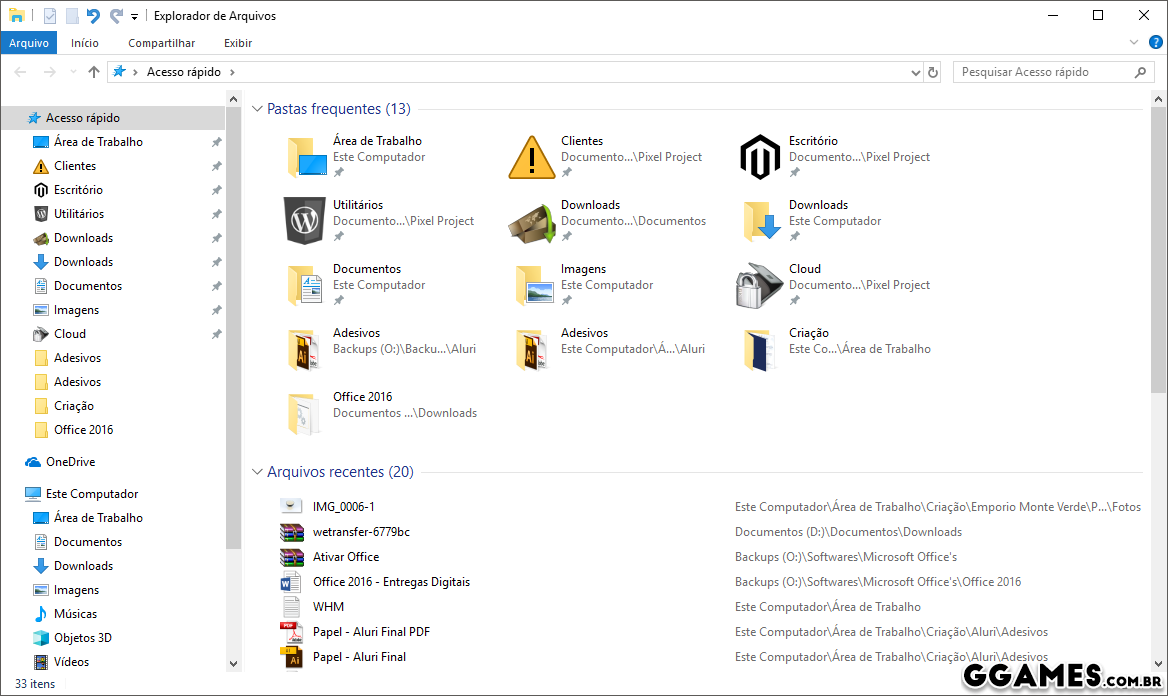Click the undo icon in title bar
Image resolution: width=1168 pixels, height=696 pixels.
pyautogui.click(x=93, y=16)
